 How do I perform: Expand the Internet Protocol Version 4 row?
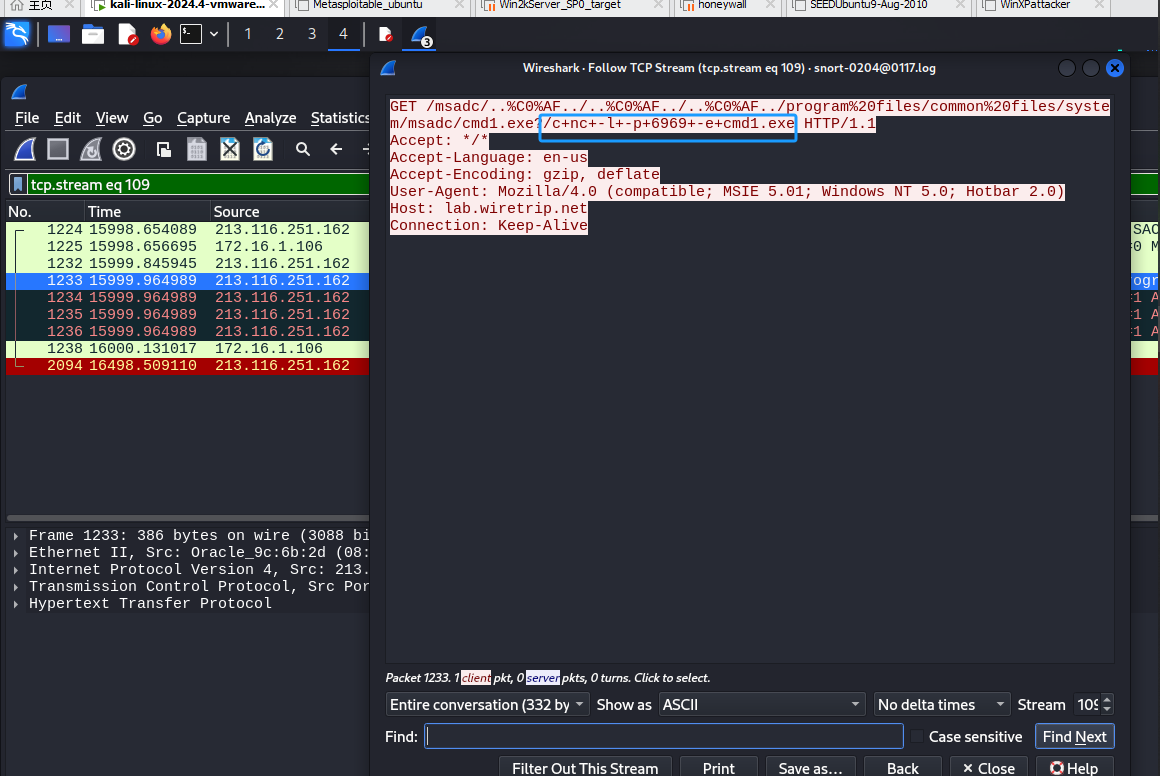click(16, 570)
